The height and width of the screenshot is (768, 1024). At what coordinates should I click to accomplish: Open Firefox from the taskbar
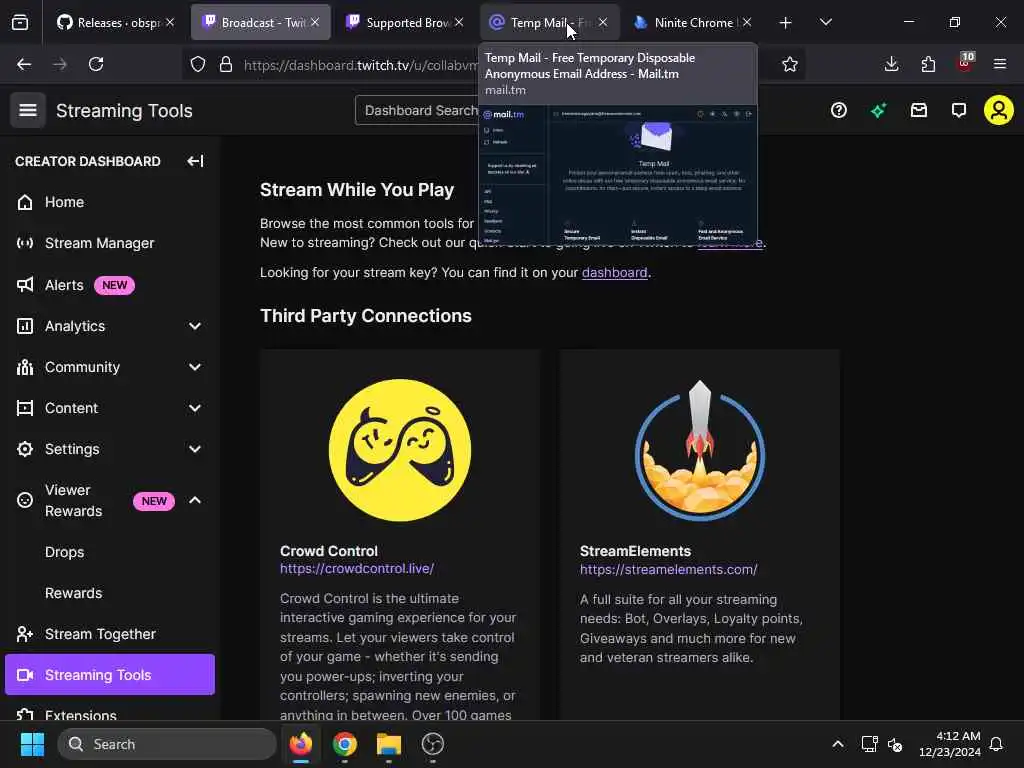click(301, 744)
